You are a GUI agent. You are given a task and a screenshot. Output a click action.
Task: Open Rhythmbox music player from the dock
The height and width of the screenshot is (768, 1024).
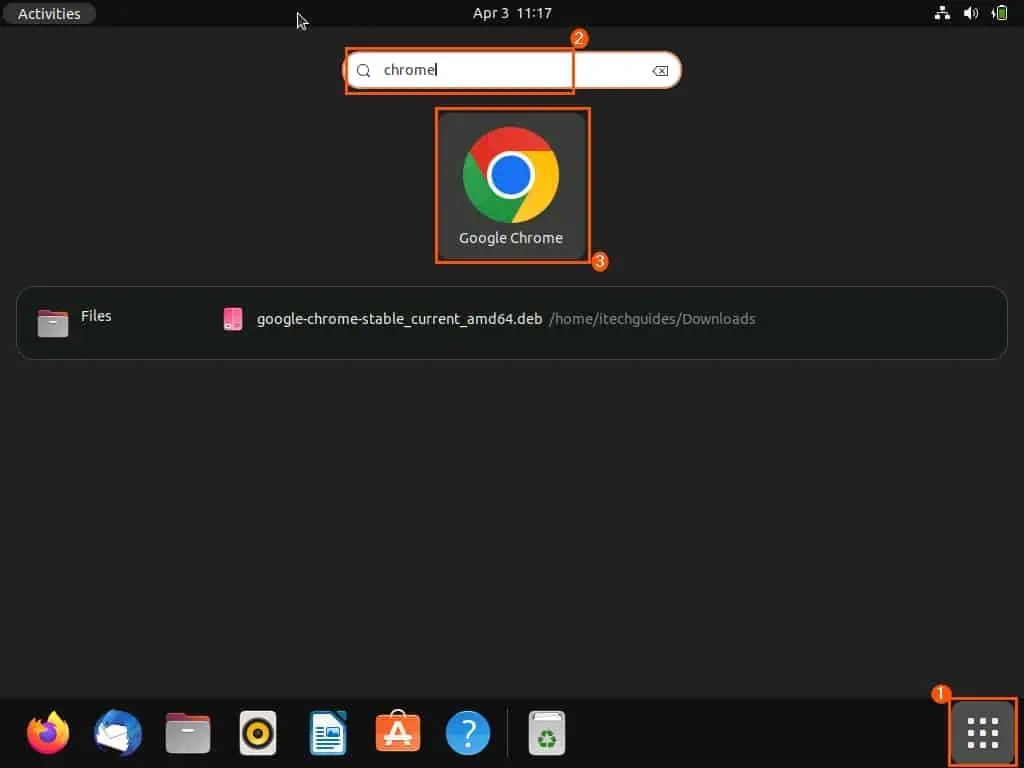click(257, 732)
